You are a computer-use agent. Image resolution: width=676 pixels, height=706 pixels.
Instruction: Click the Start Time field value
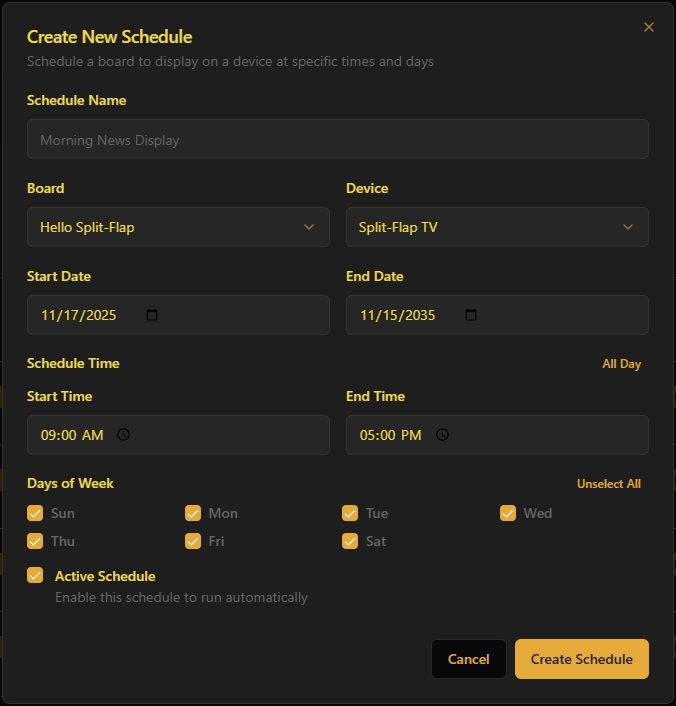72,435
